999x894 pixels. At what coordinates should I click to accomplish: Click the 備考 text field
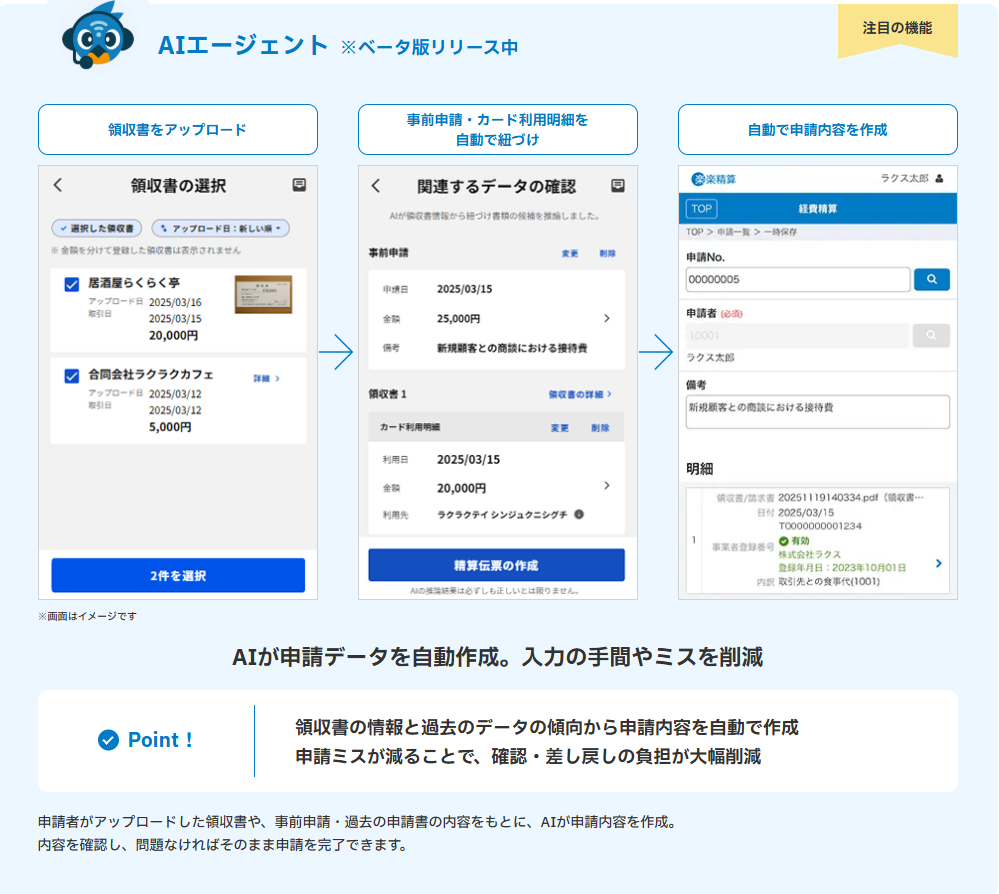[817, 411]
